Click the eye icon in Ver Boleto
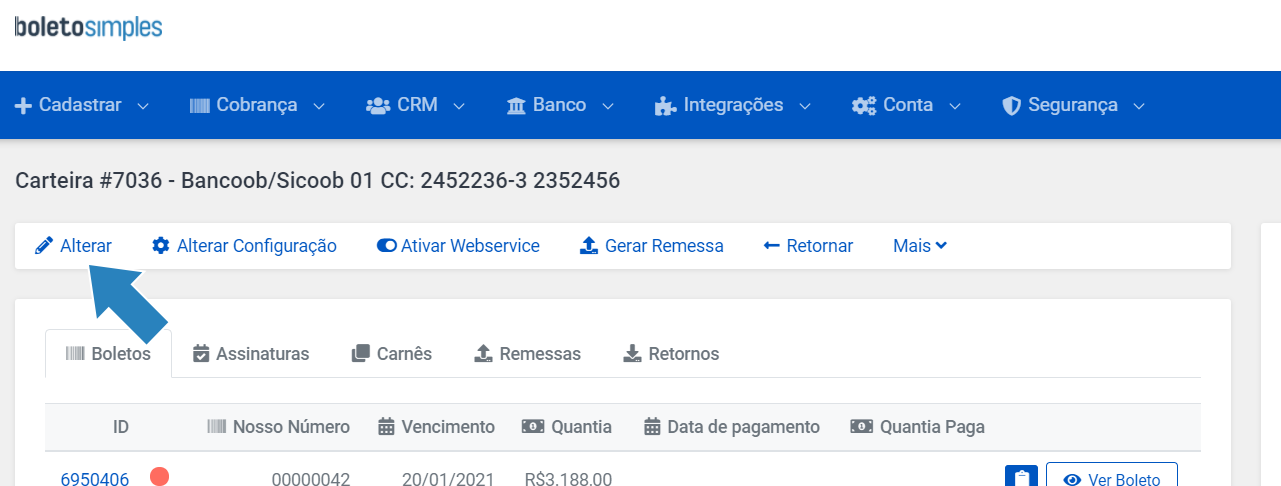 [x=1073, y=480]
